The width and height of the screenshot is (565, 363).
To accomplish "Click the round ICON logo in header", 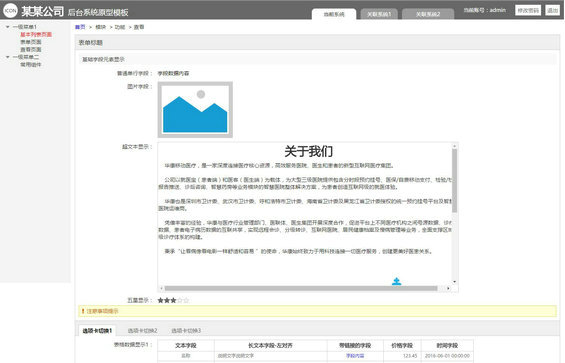I will (x=10, y=10).
